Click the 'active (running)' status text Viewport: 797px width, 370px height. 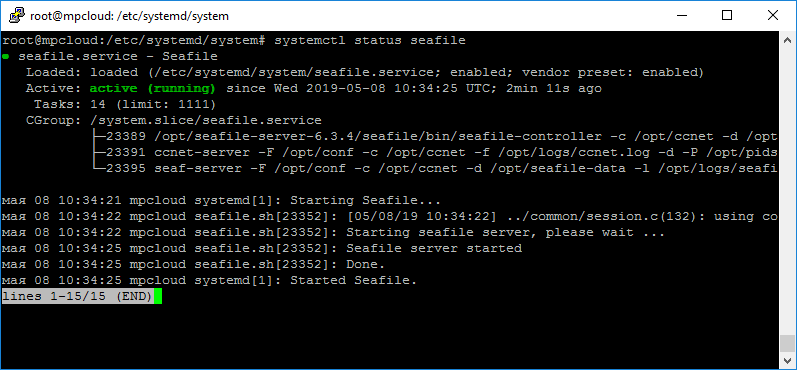tap(152, 88)
